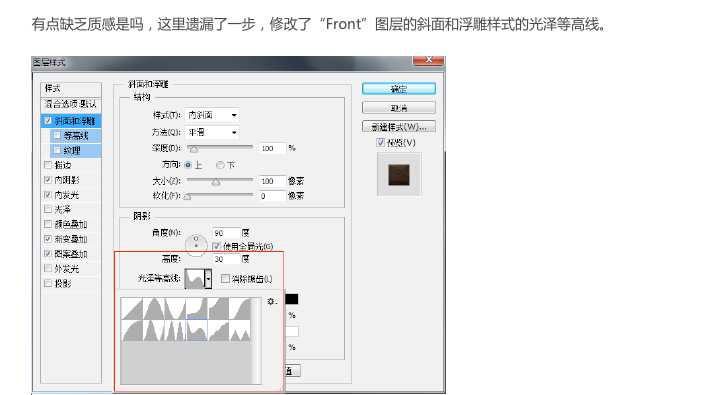Select 内阴影 in the styles list
This screenshot has height=395, width=720.
(67, 180)
